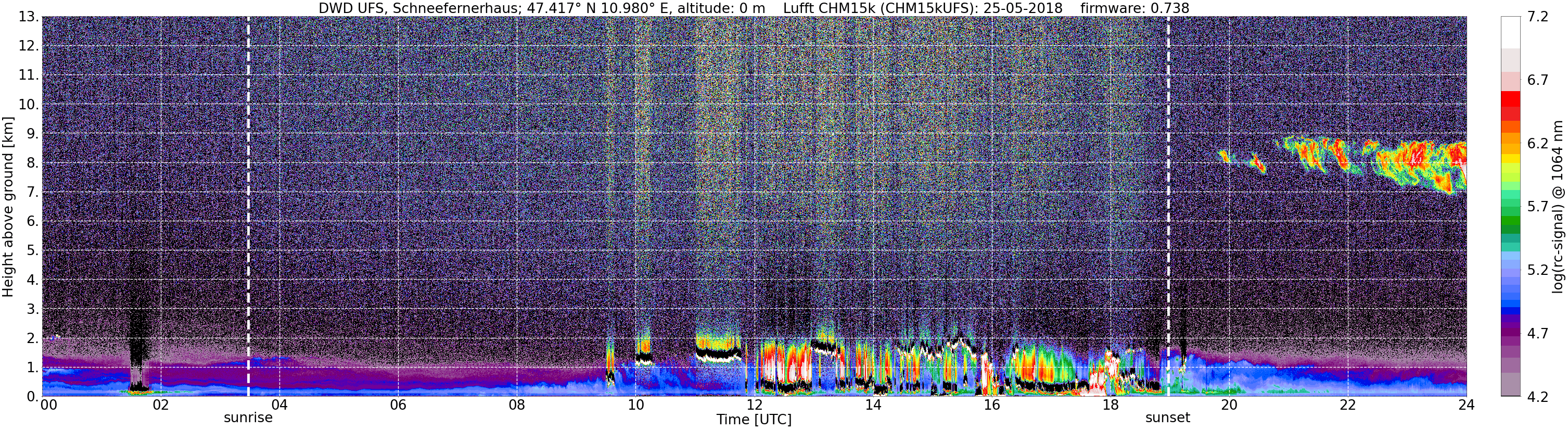The height and width of the screenshot is (430, 1568).
Task: Click the white dashed sunset marker line
Action: [x=1168, y=207]
